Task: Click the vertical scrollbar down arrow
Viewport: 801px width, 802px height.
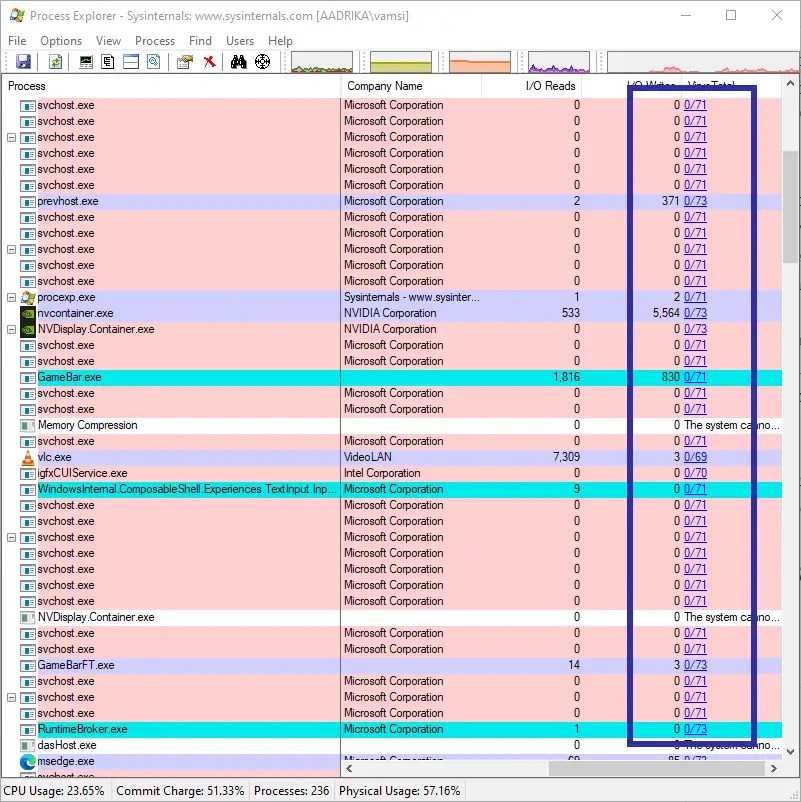Action: [x=790, y=752]
